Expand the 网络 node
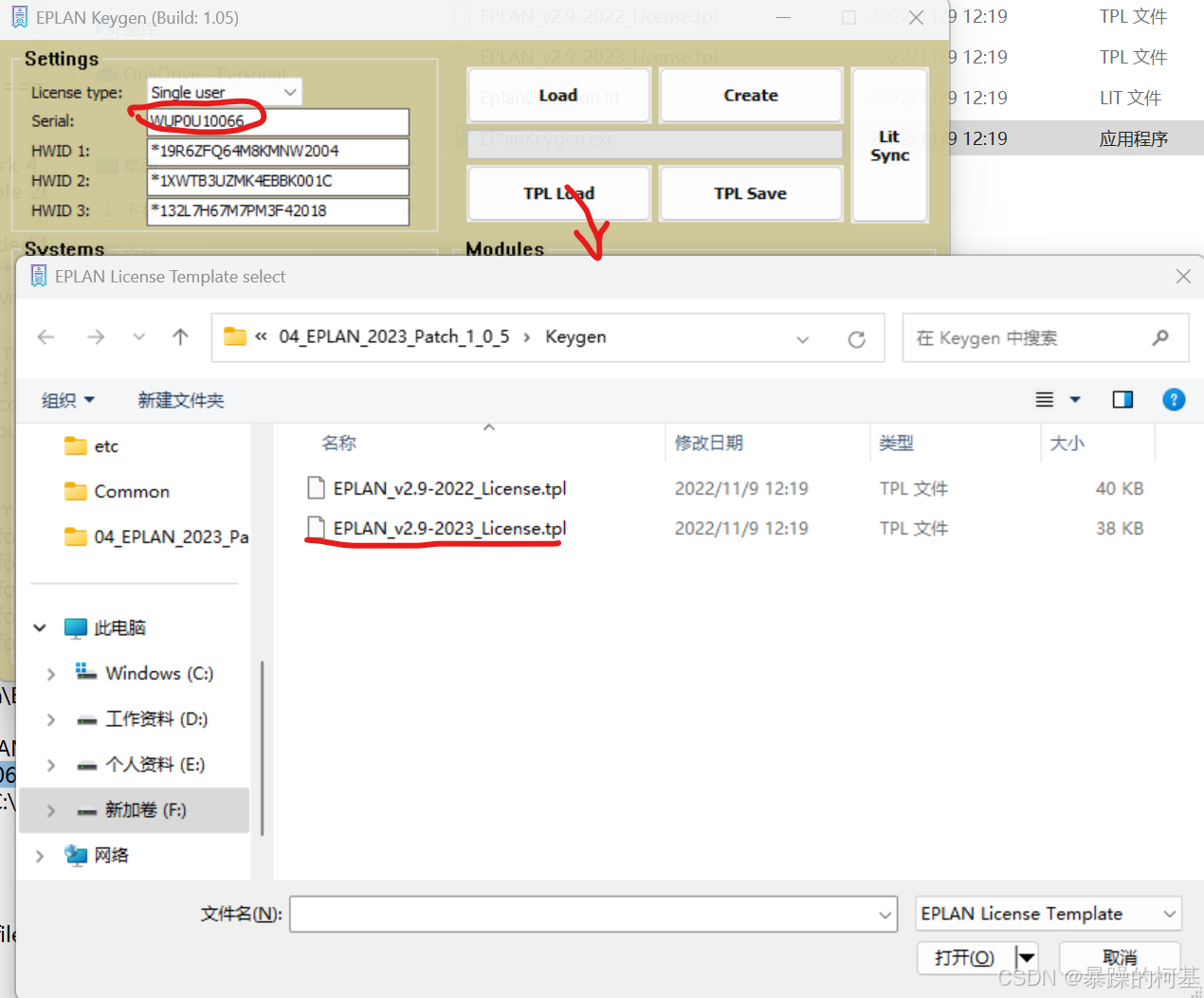Image resolution: width=1204 pixels, height=998 pixels. coord(40,856)
